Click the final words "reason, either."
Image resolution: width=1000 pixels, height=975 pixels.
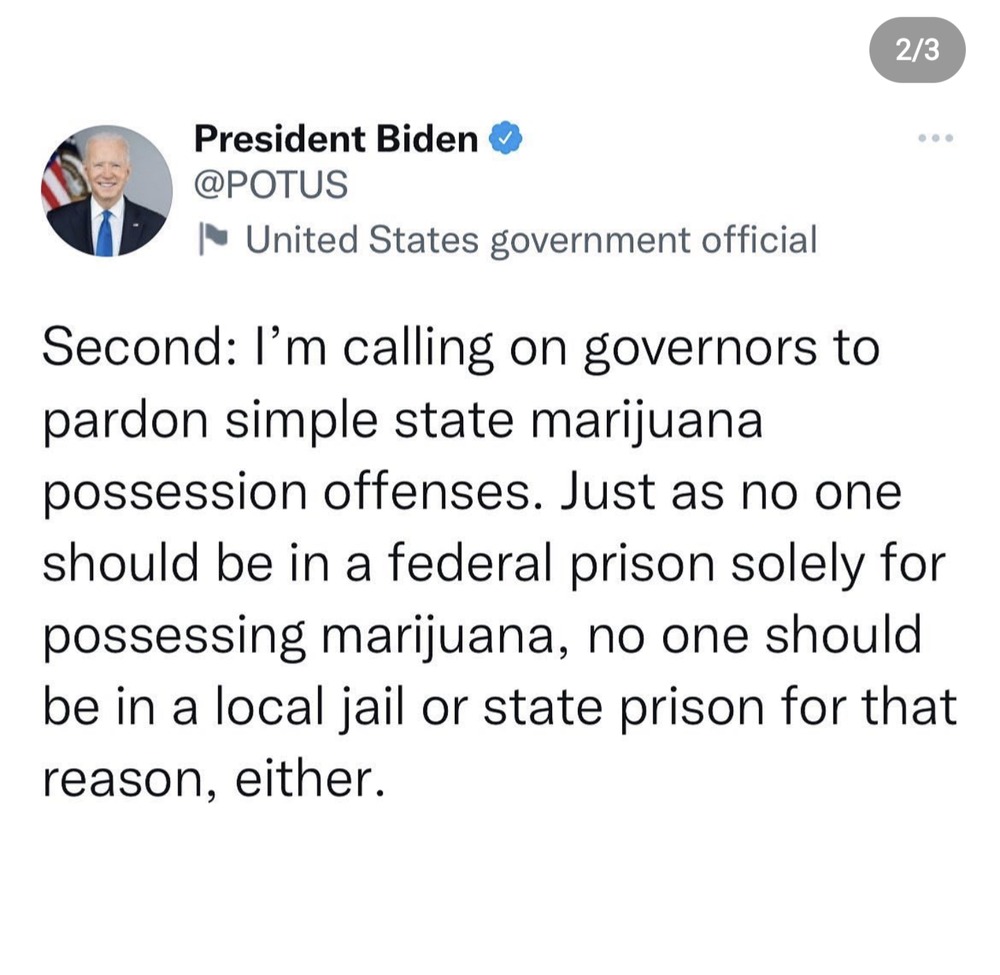click(213, 780)
